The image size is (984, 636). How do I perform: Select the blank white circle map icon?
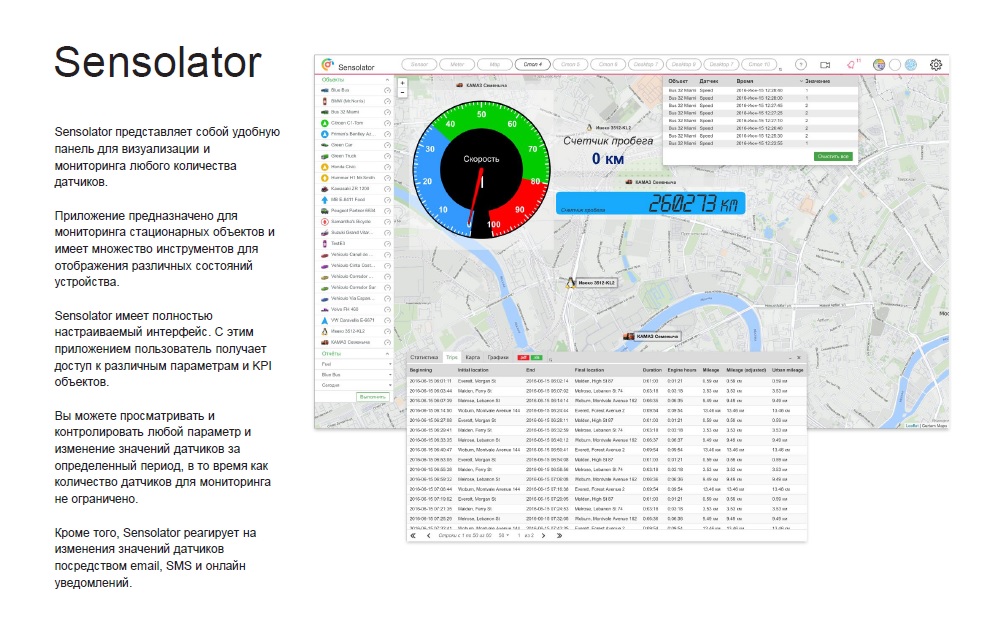tap(895, 65)
